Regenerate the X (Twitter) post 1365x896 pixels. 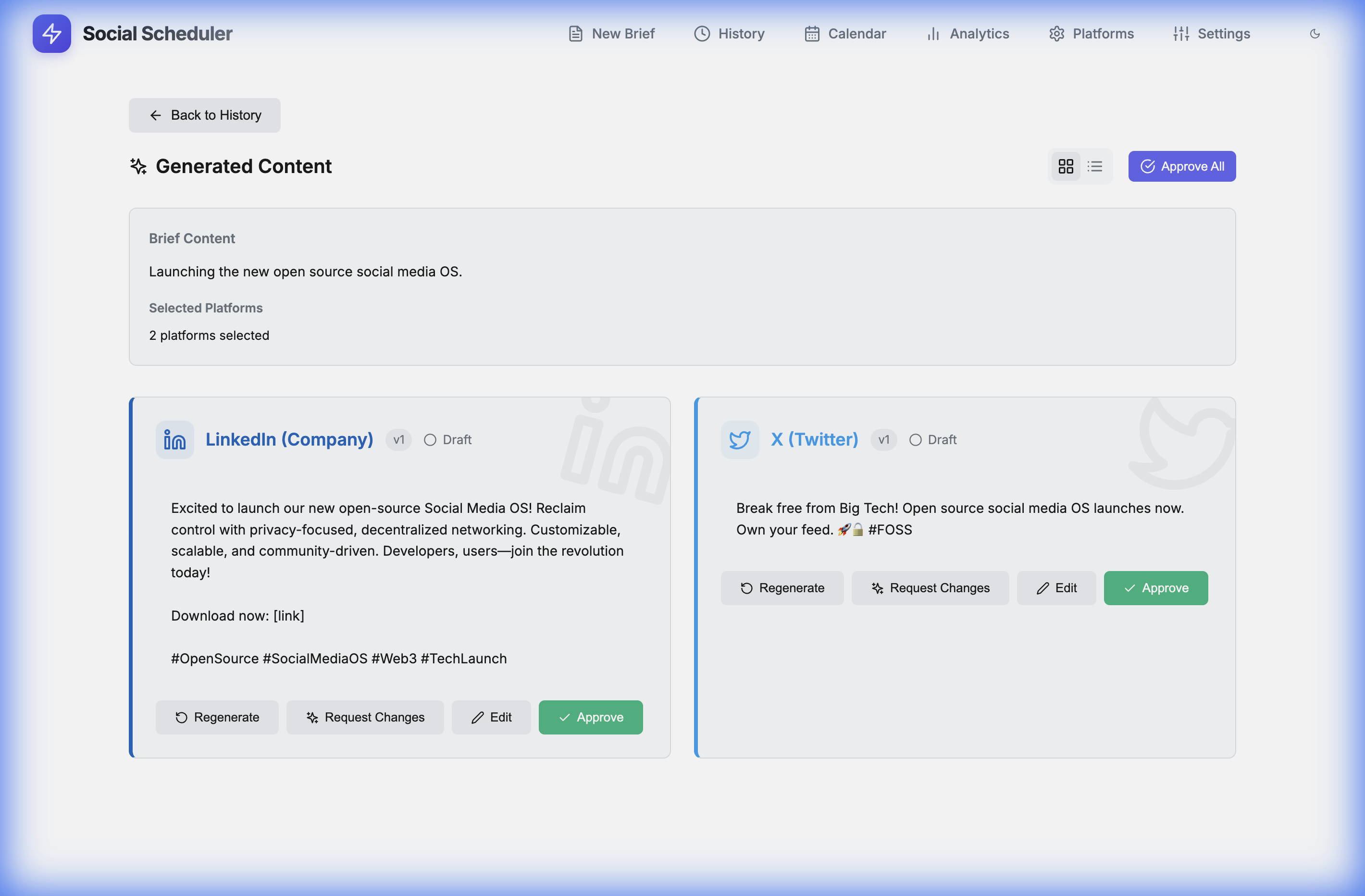coord(782,587)
